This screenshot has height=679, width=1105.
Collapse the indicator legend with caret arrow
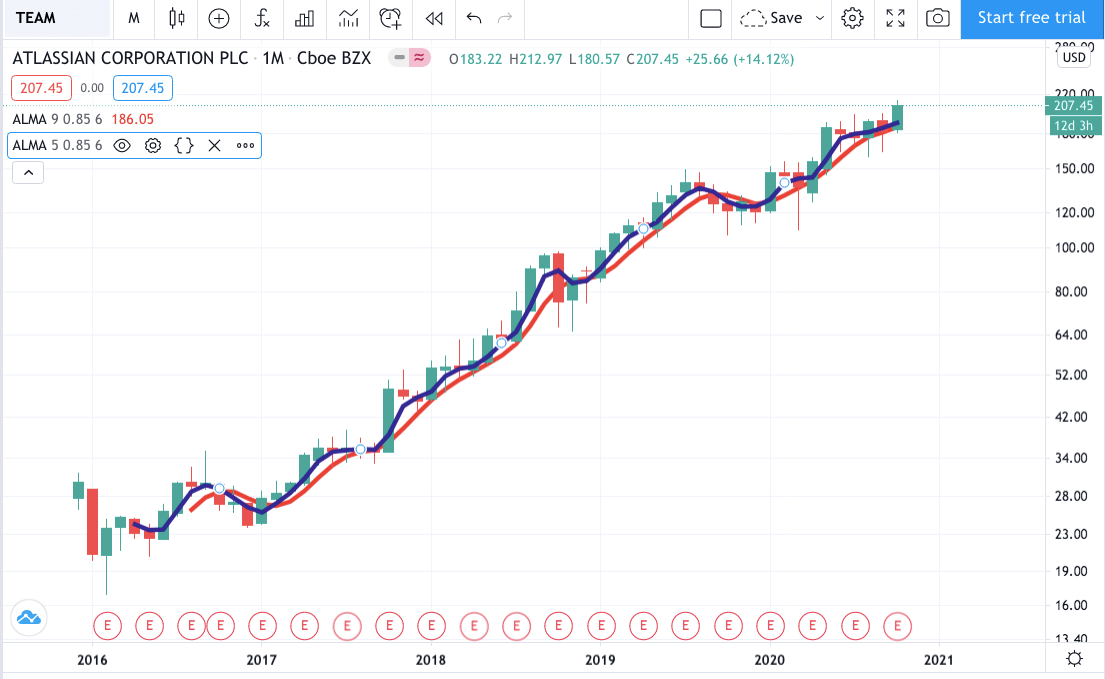28,173
